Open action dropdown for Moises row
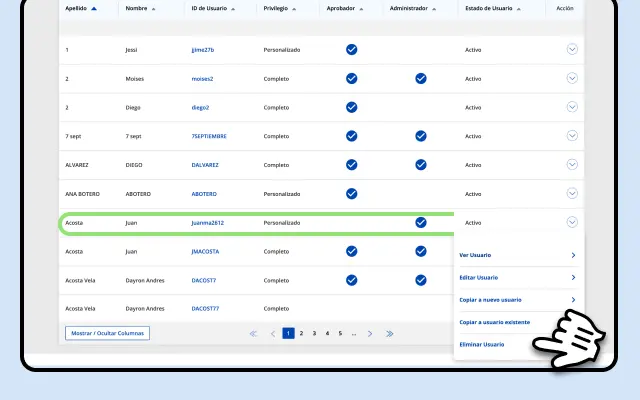Screen dimensions: 640x400 (572, 78)
